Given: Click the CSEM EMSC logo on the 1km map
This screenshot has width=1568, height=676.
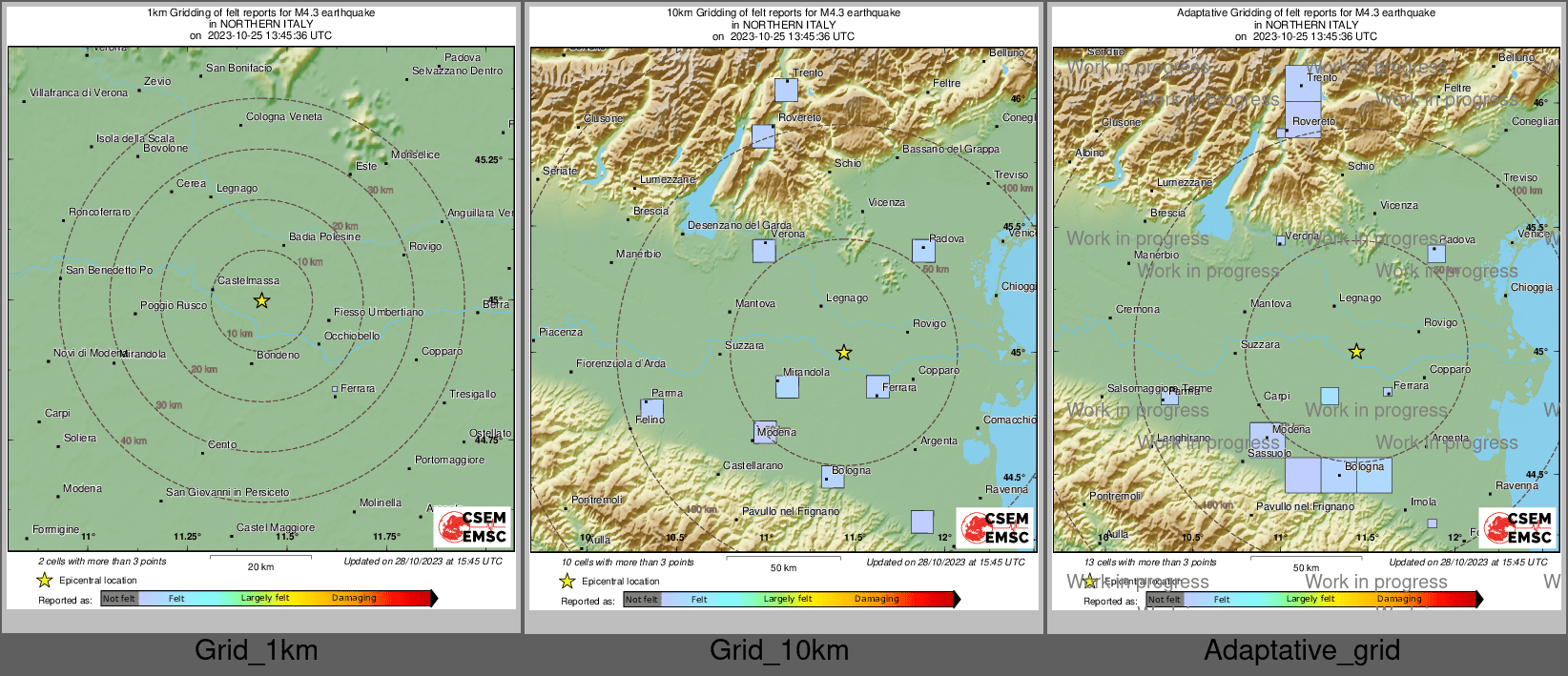Looking at the screenshot, I should pos(473,526).
